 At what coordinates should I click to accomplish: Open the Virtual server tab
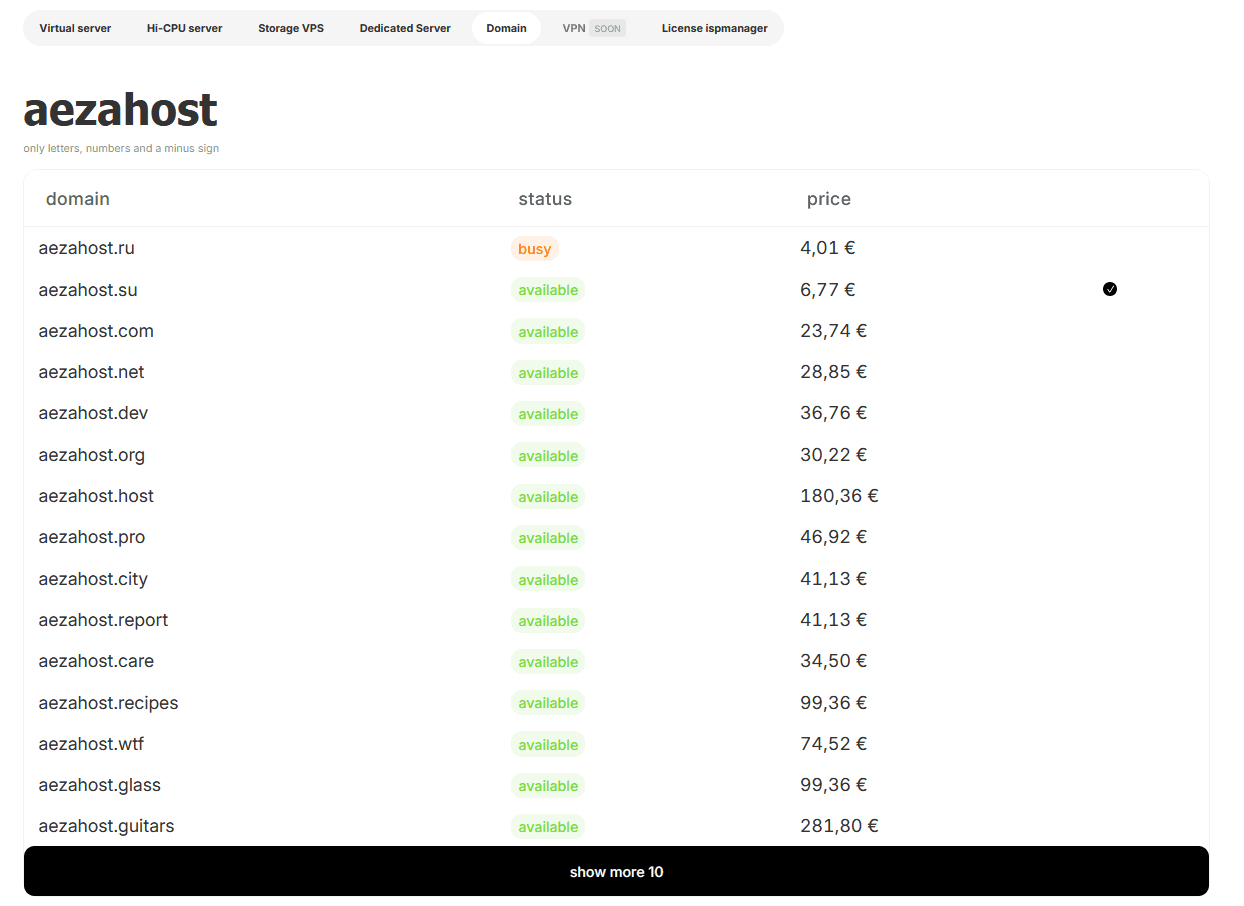[75, 28]
